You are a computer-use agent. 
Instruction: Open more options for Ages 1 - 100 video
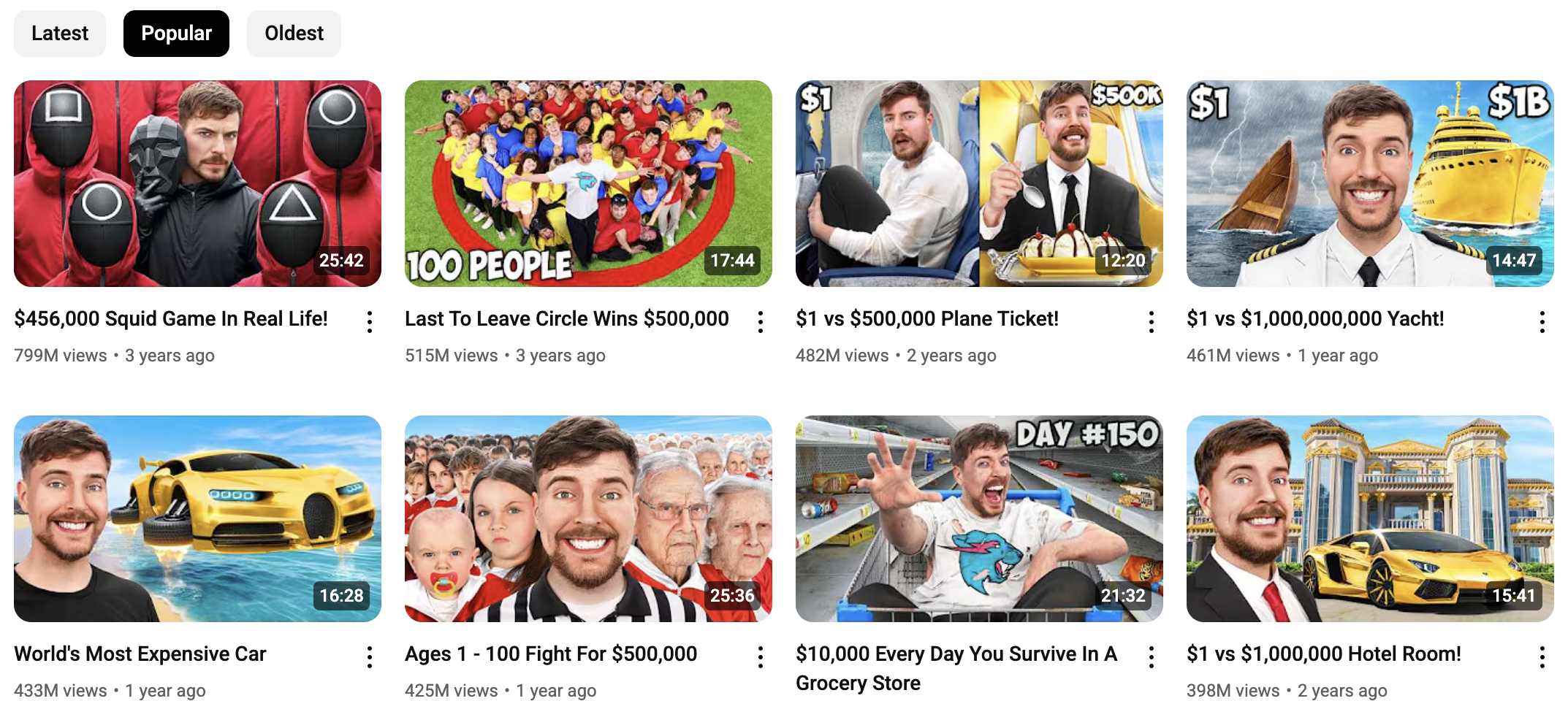click(761, 657)
